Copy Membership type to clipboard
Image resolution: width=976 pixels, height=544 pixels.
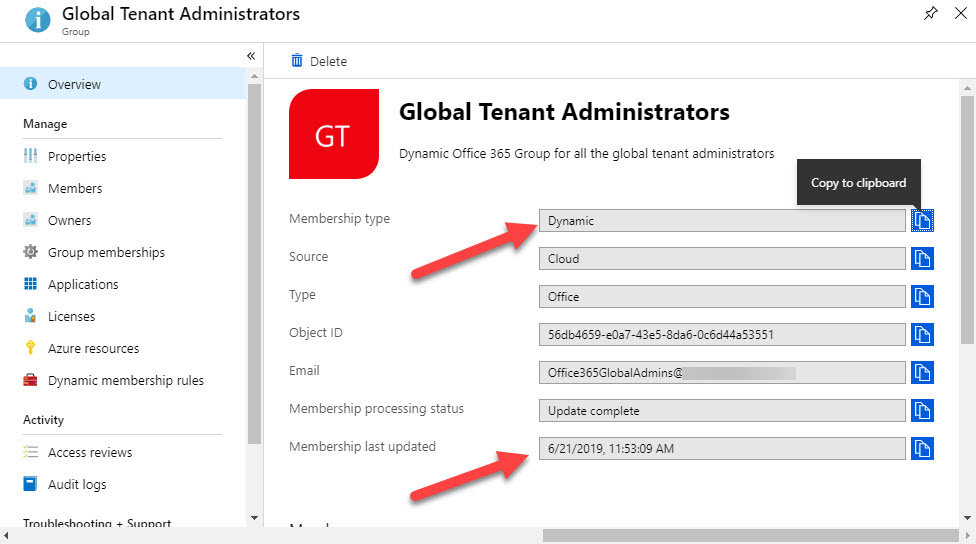(x=922, y=221)
